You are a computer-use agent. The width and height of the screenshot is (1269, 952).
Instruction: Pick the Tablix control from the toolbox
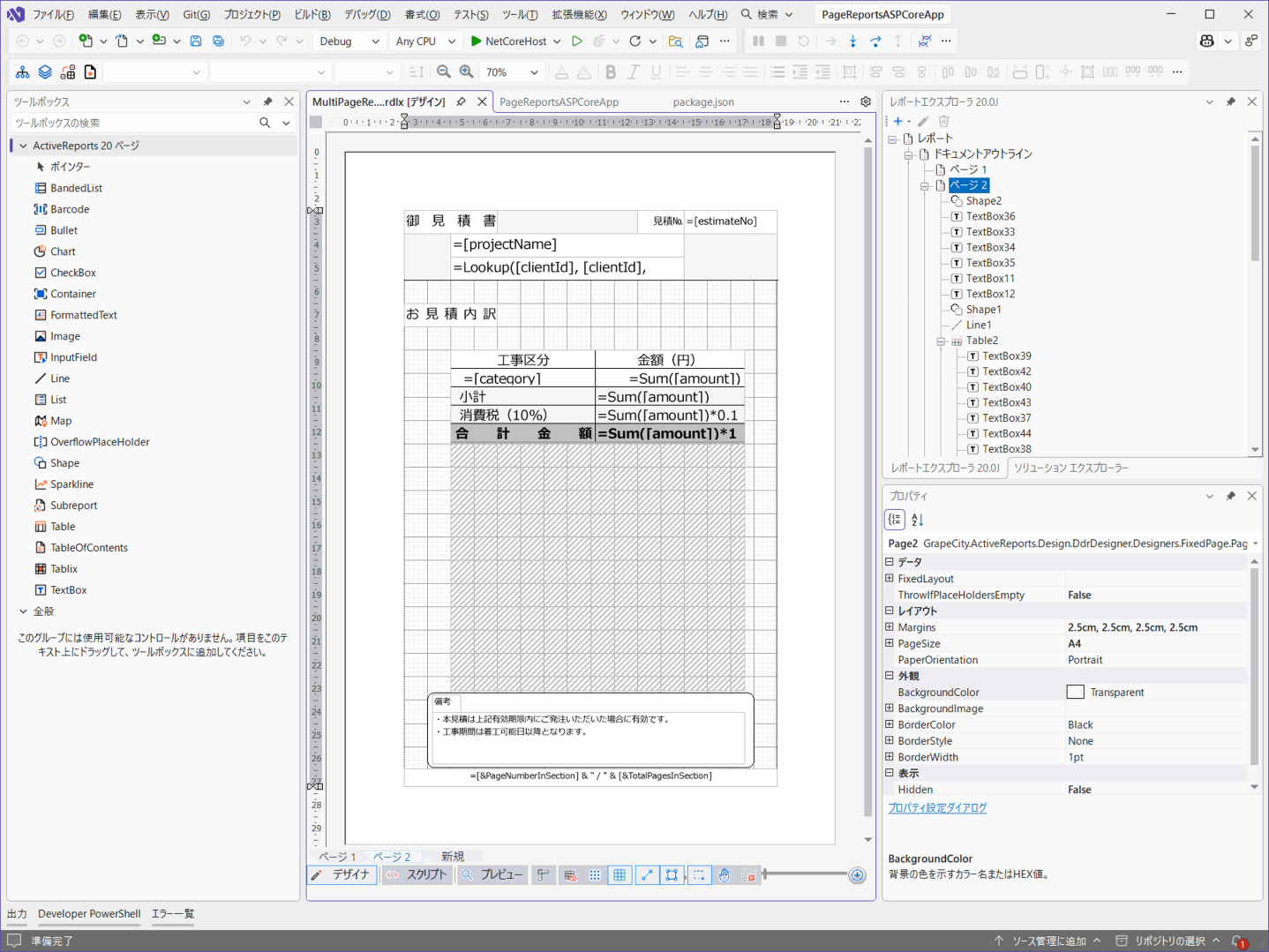click(x=64, y=569)
